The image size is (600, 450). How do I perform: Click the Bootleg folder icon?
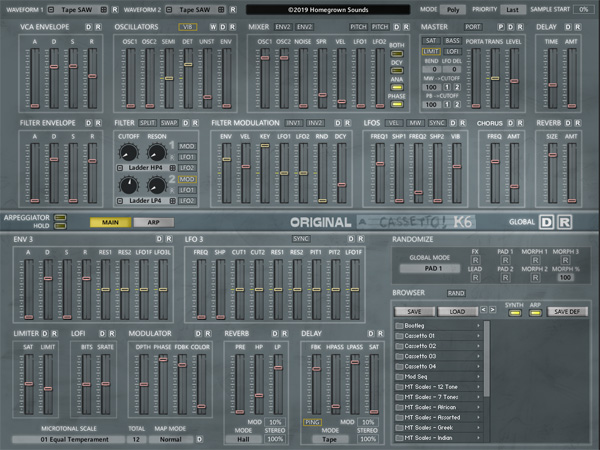click(398, 326)
